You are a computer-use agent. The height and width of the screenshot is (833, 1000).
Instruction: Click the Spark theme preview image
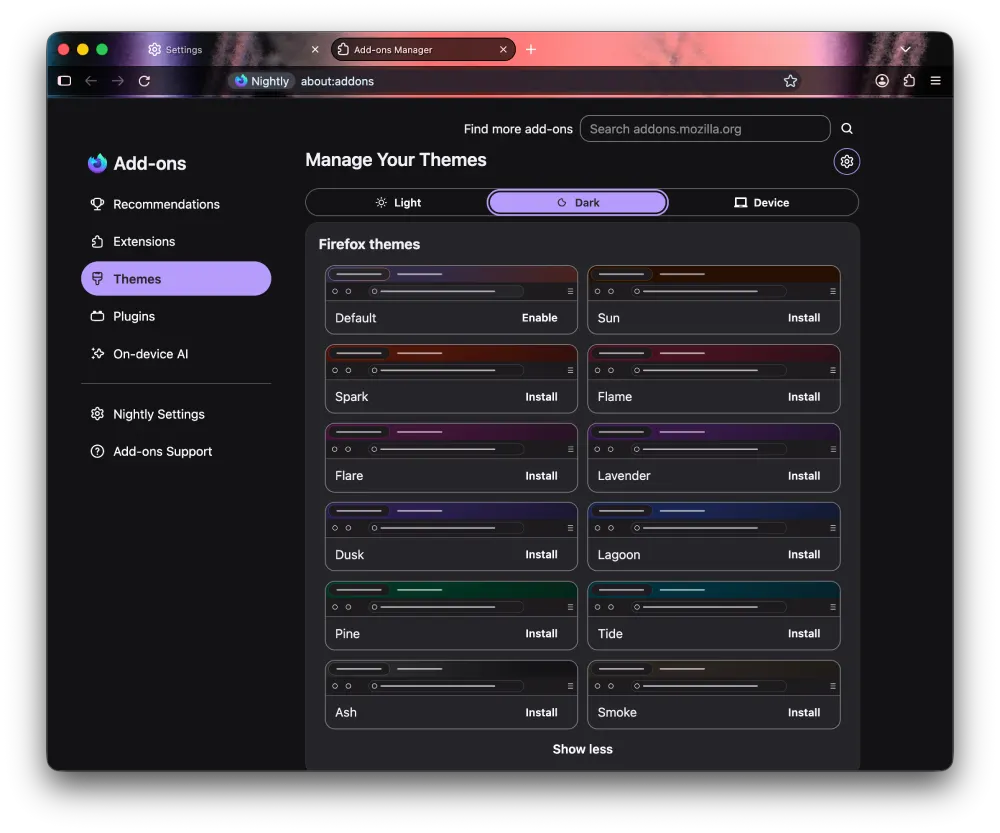pos(452,362)
